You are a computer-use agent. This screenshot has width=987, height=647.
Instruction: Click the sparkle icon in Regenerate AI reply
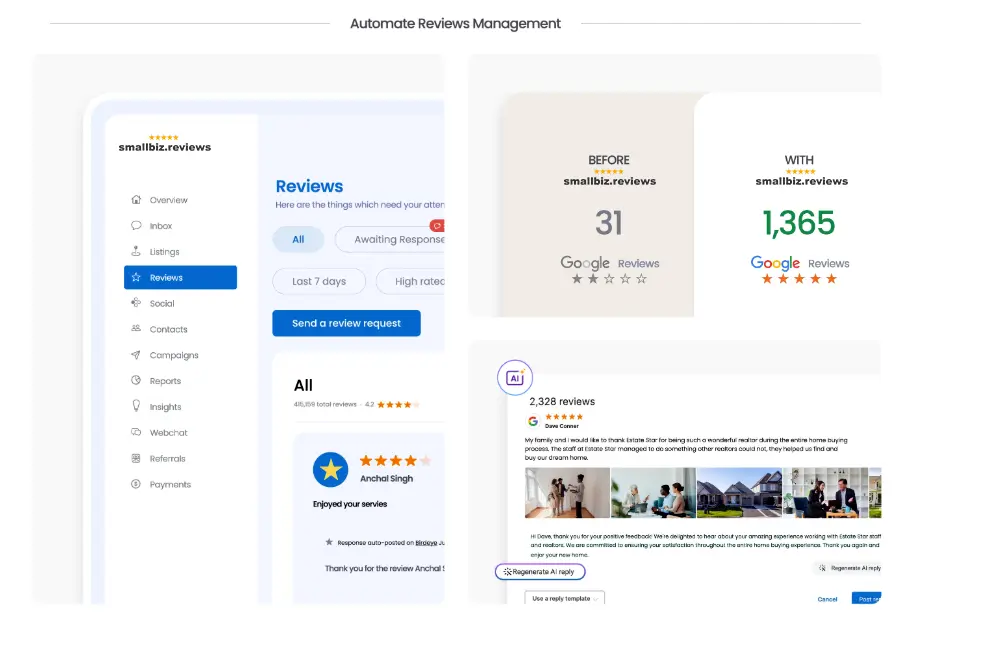pos(507,571)
